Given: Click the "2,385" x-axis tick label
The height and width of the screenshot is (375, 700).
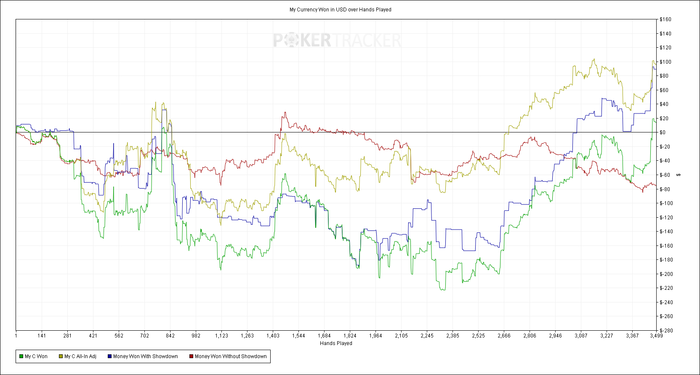Looking at the screenshot, I should [x=453, y=335].
